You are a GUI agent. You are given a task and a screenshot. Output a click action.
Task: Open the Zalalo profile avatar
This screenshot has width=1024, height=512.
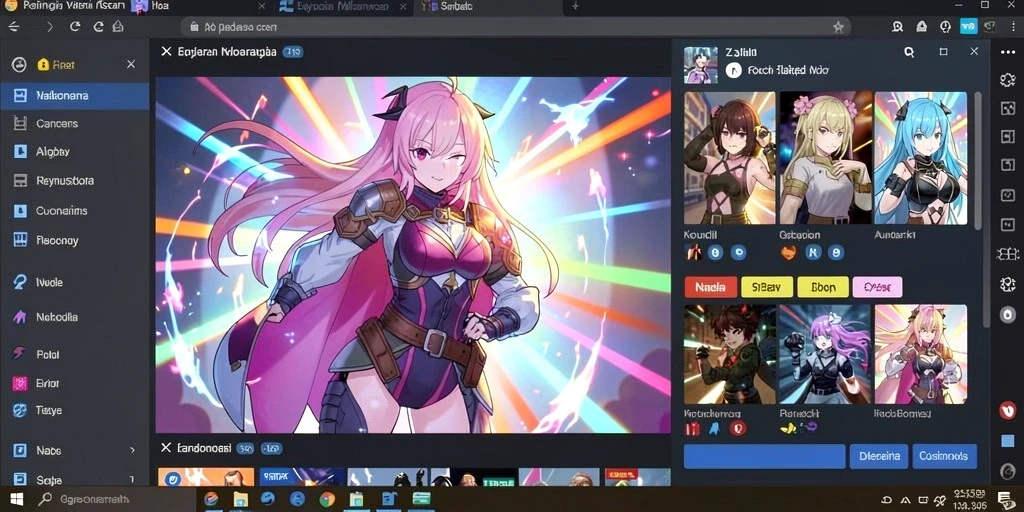tap(700, 65)
